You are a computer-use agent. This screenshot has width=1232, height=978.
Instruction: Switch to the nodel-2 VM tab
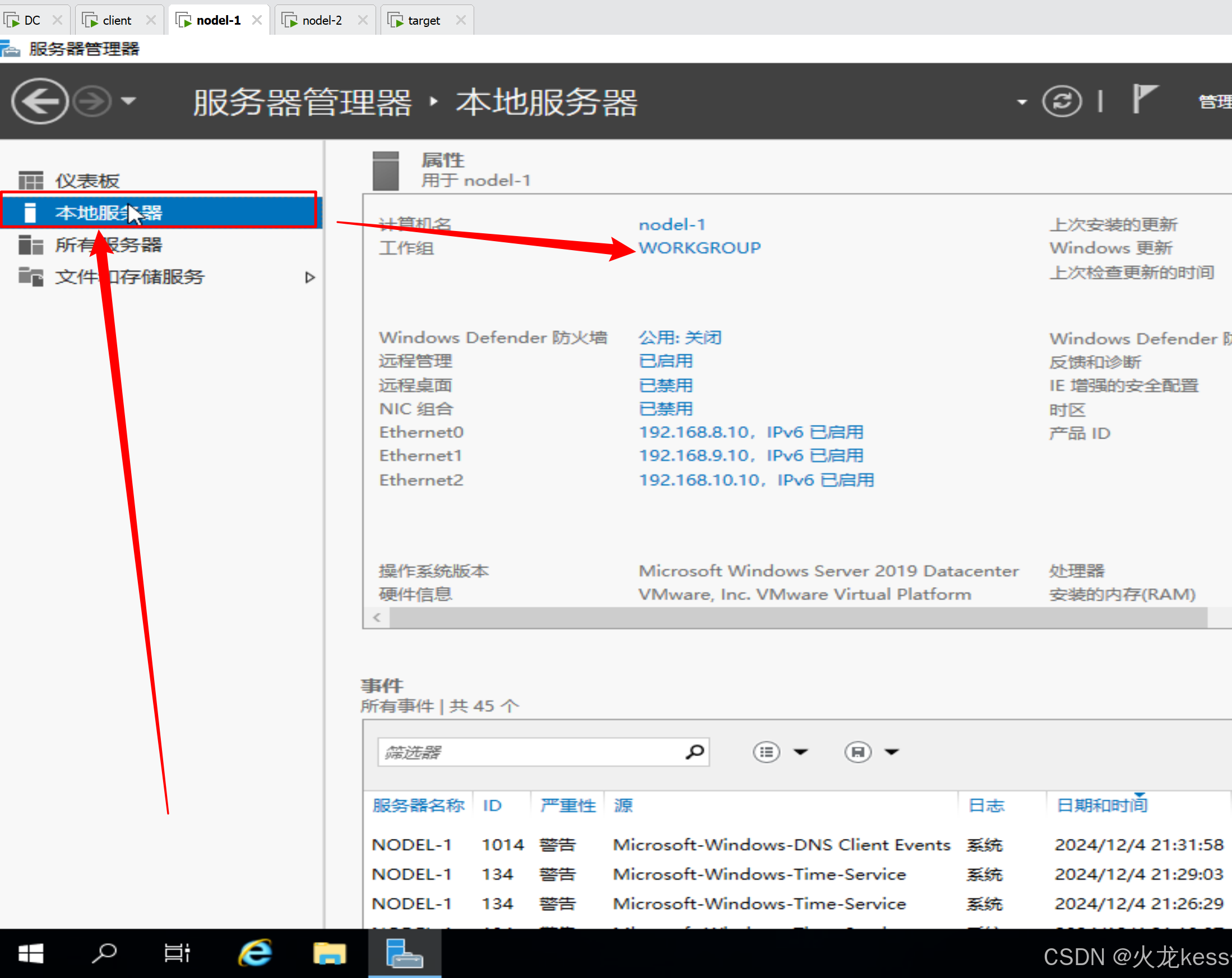pyautogui.click(x=322, y=21)
